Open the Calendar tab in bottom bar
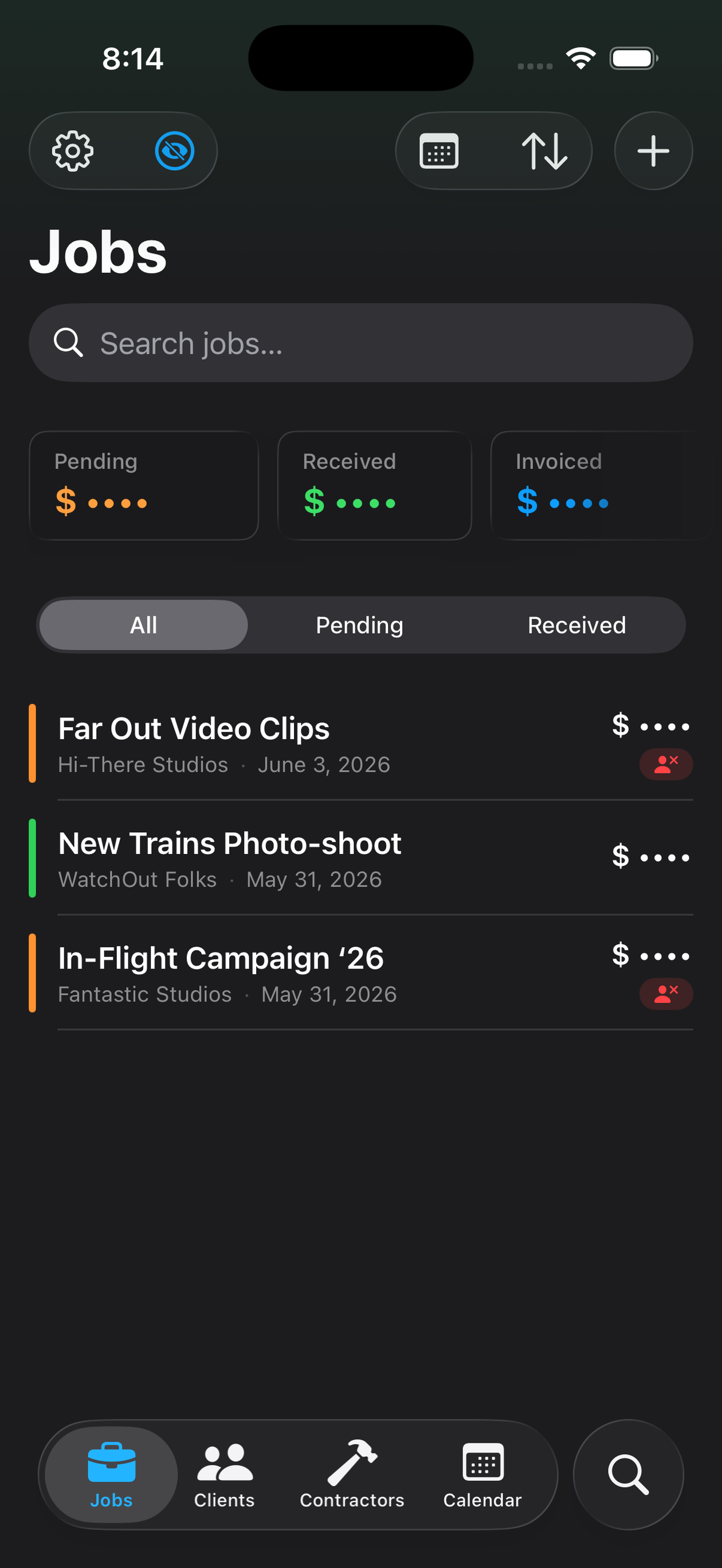The image size is (722, 1568). coord(482,1475)
